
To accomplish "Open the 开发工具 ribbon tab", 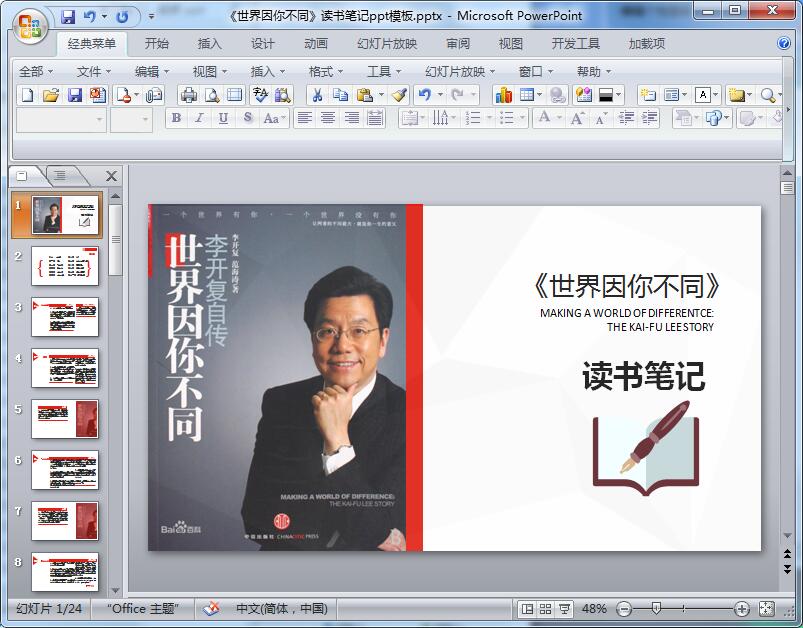I will (x=576, y=44).
